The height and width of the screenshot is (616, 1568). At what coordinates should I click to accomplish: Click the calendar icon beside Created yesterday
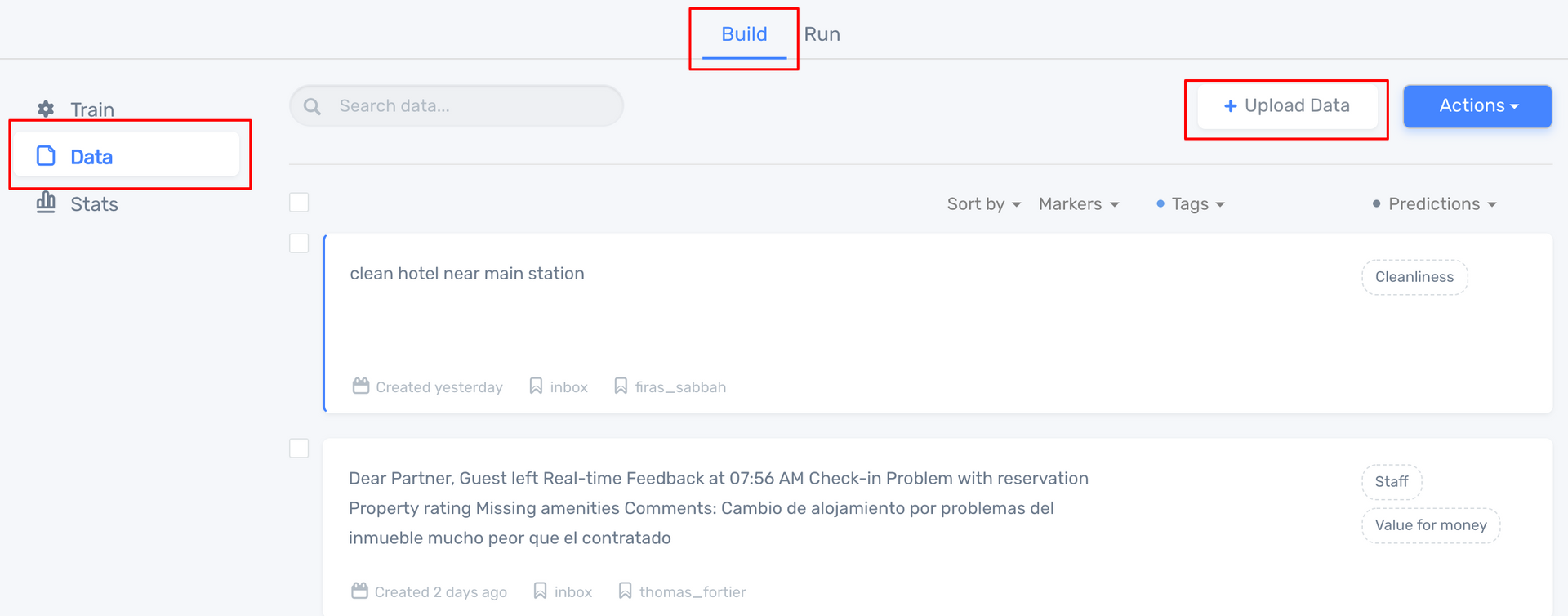click(361, 386)
